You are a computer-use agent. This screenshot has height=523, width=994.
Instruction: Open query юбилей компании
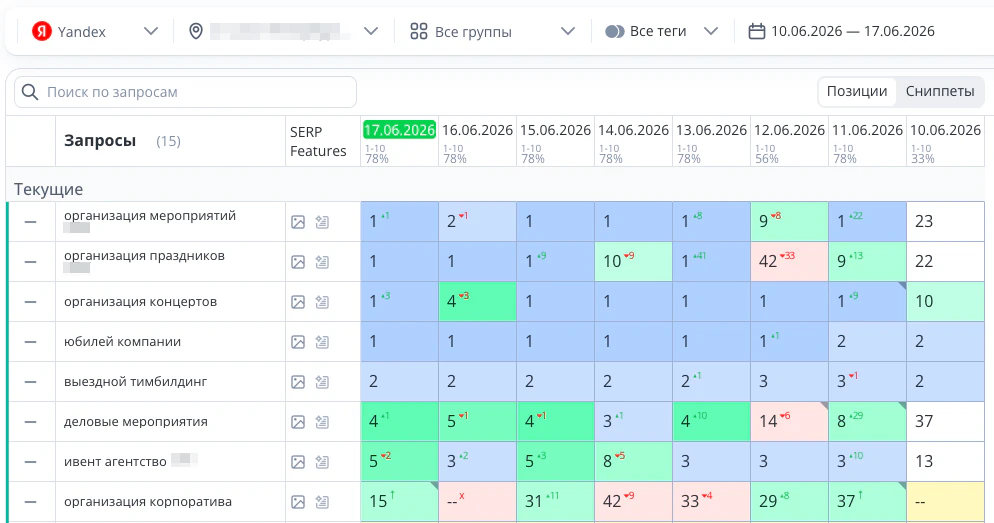click(x=122, y=342)
